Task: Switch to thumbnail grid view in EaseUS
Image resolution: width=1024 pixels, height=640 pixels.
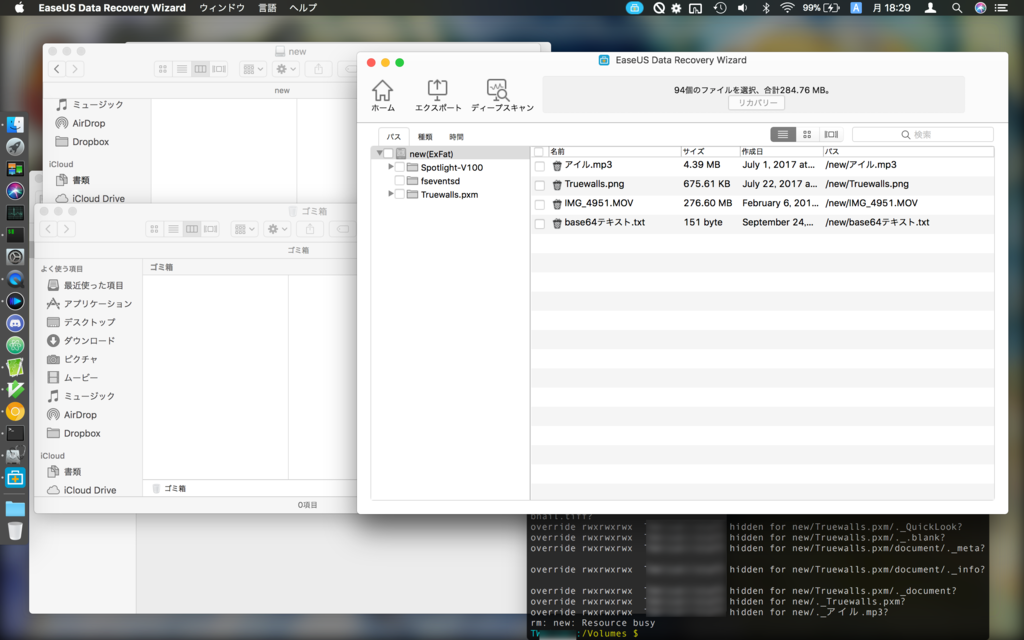Action: click(x=807, y=135)
